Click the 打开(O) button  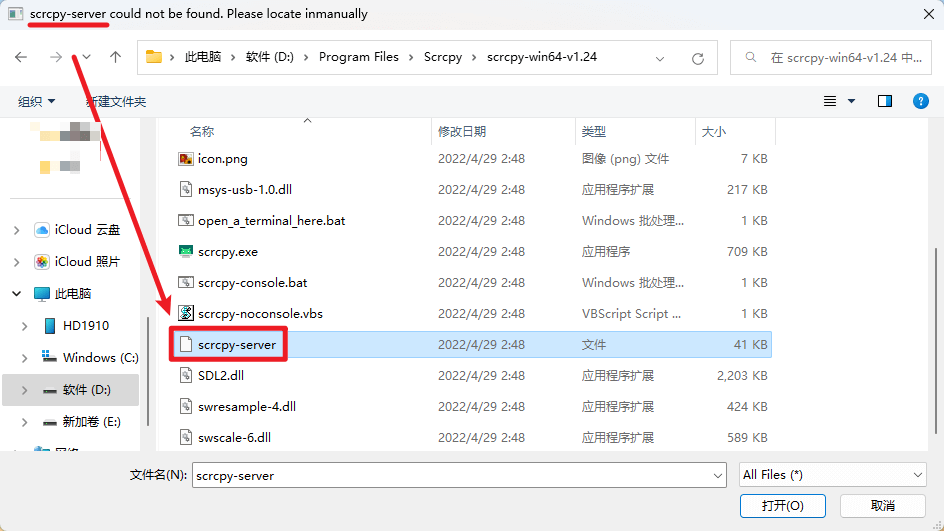click(x=782, y=505)
